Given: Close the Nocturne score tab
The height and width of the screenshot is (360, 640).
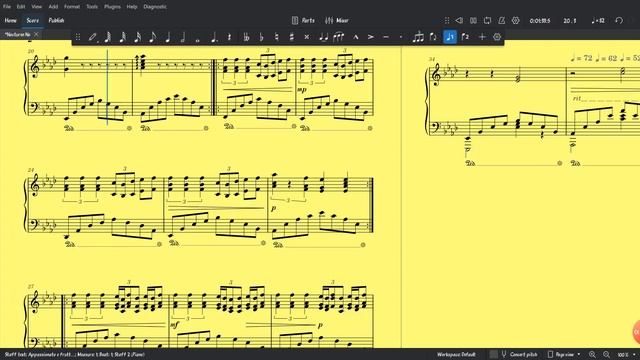Looking at the screenshot, I should [36, 35].
